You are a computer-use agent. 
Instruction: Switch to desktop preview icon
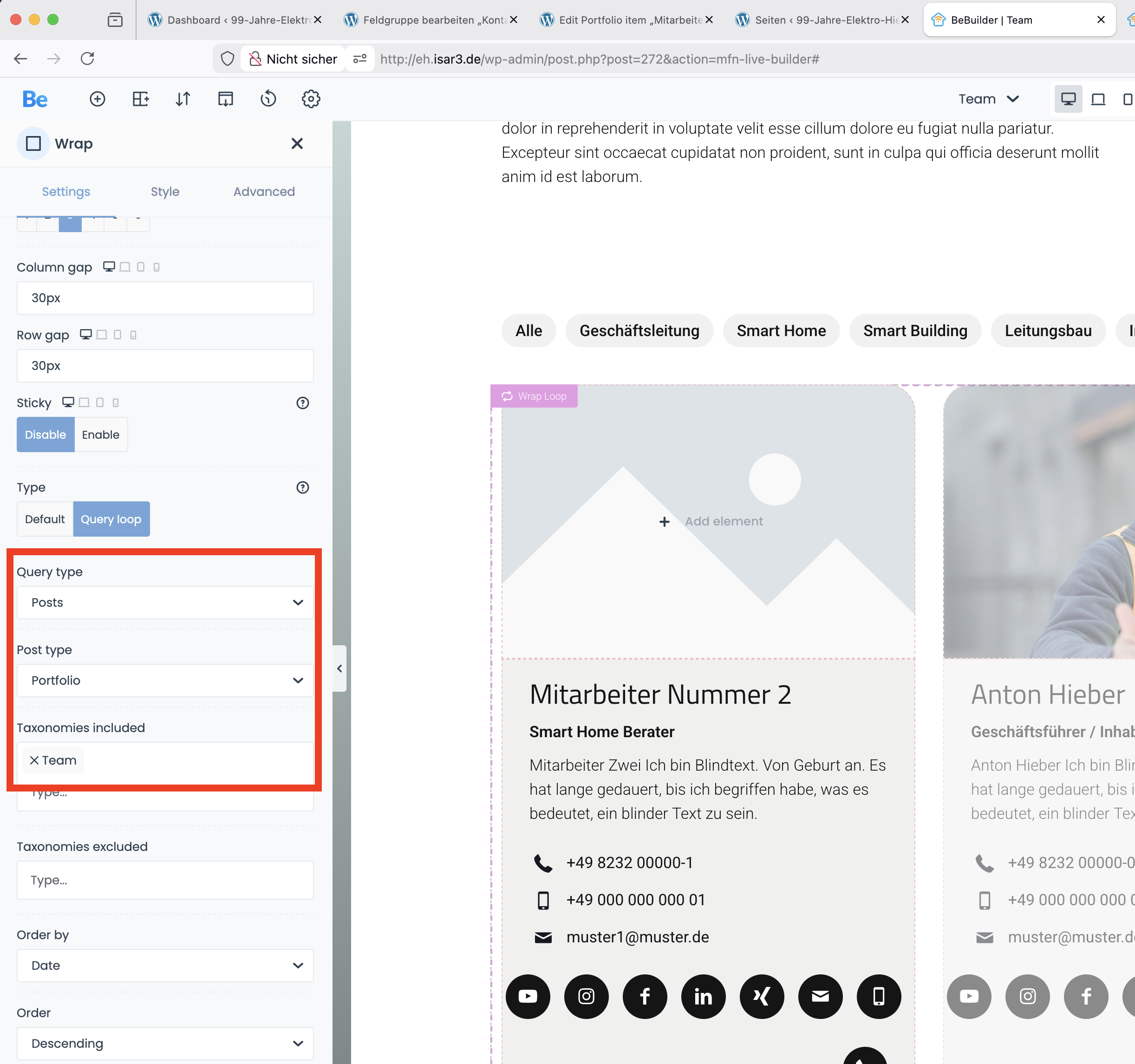pos(1068,99)
